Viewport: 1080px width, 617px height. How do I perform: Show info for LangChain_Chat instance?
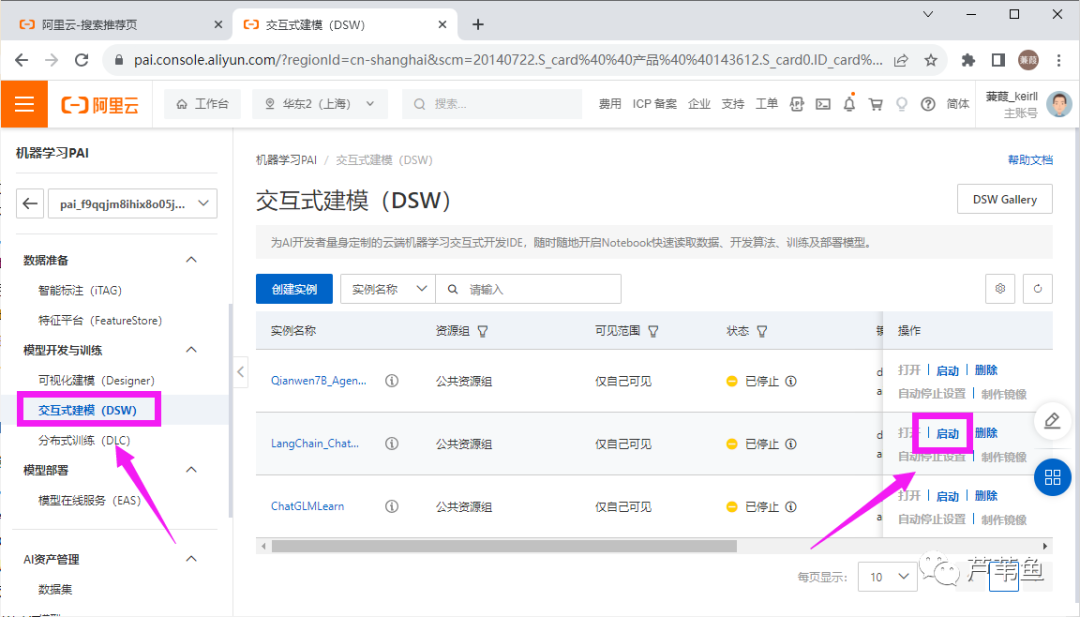392,443
